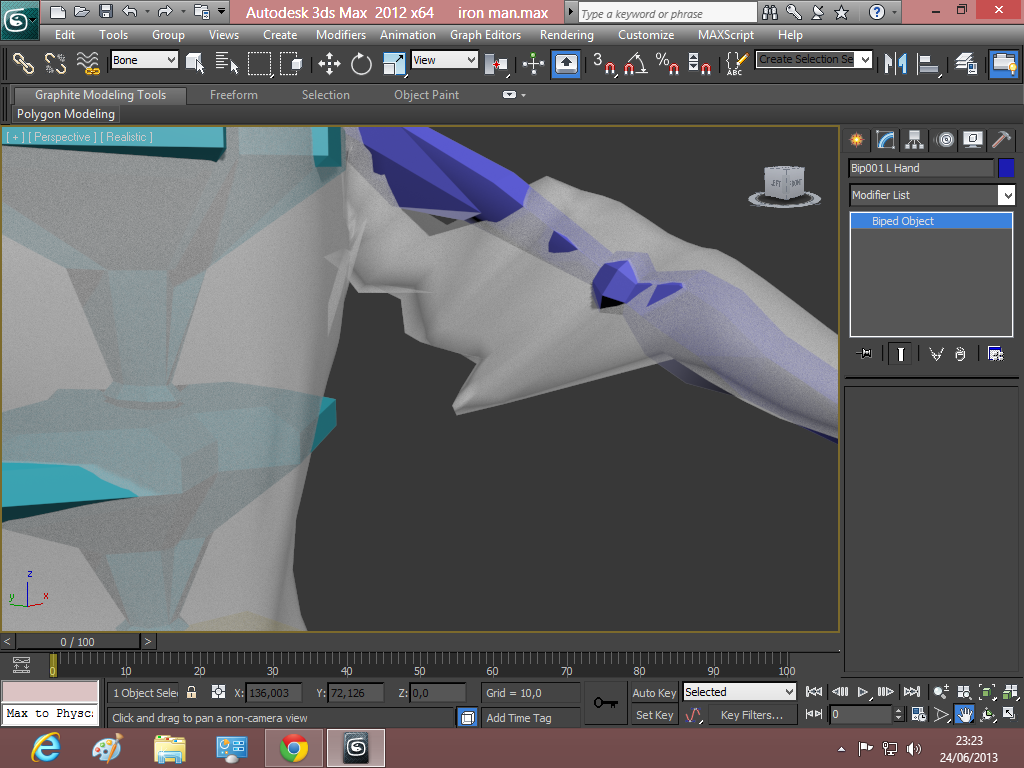
Task: Open the Display command panel tab
Action: click(972, 139)
